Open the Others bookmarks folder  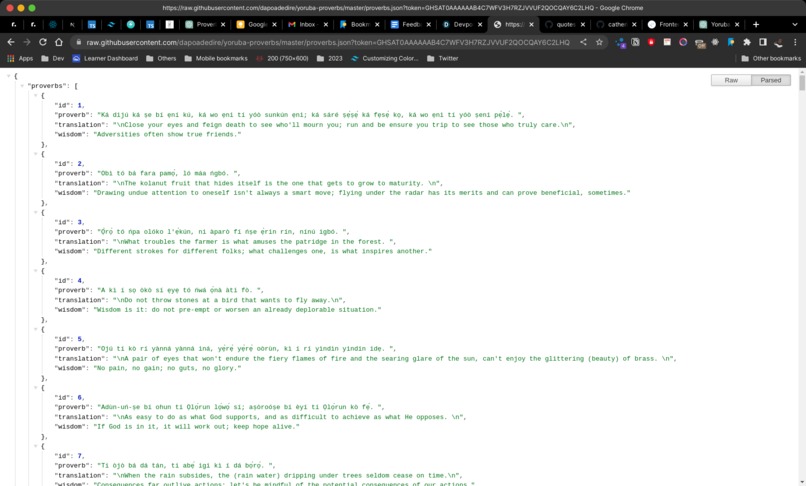pyautogui.click(x=161, y=58)
